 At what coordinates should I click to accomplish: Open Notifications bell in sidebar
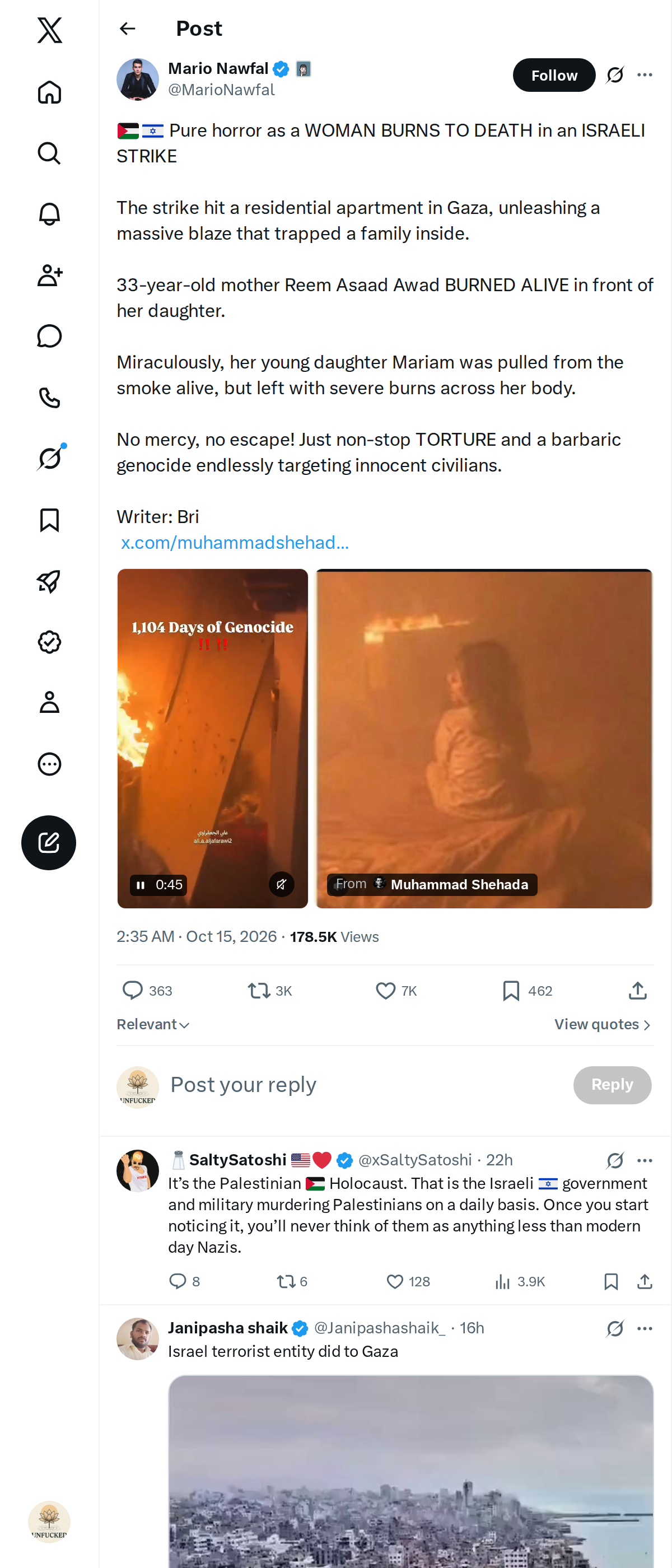[49, 214]
